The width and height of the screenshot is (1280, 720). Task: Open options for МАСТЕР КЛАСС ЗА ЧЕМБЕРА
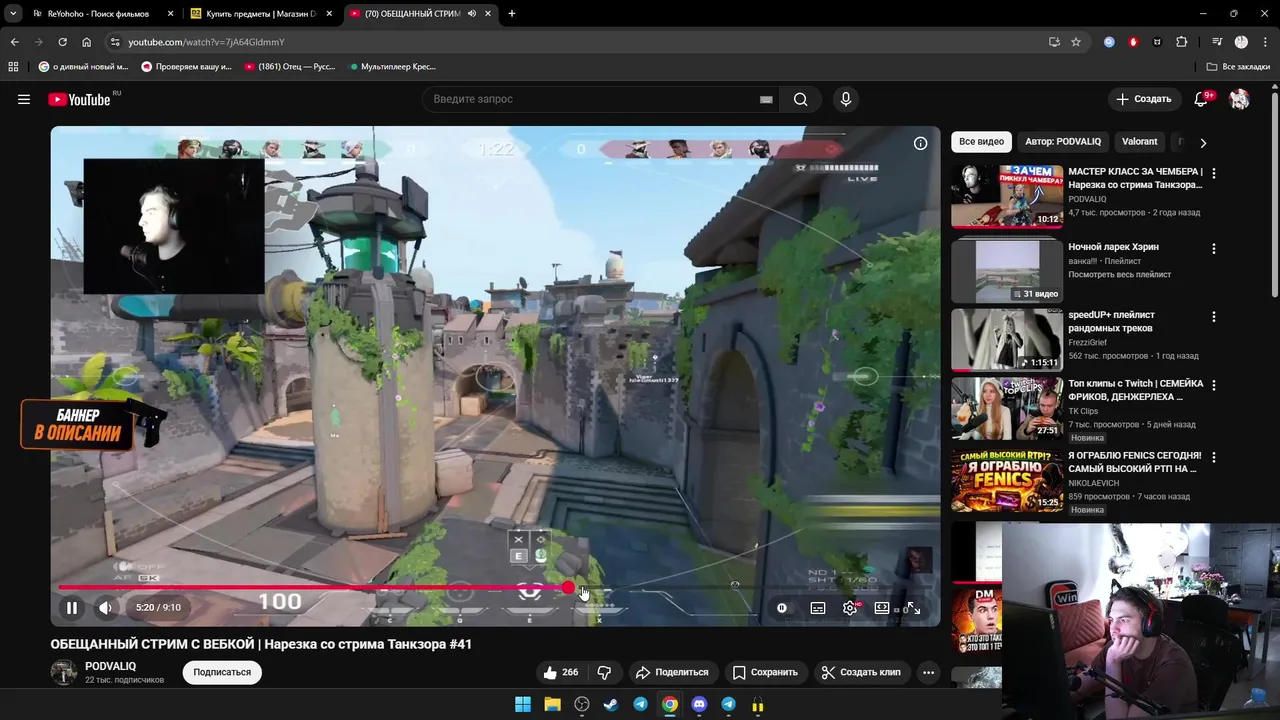(x=1214, y=173)
